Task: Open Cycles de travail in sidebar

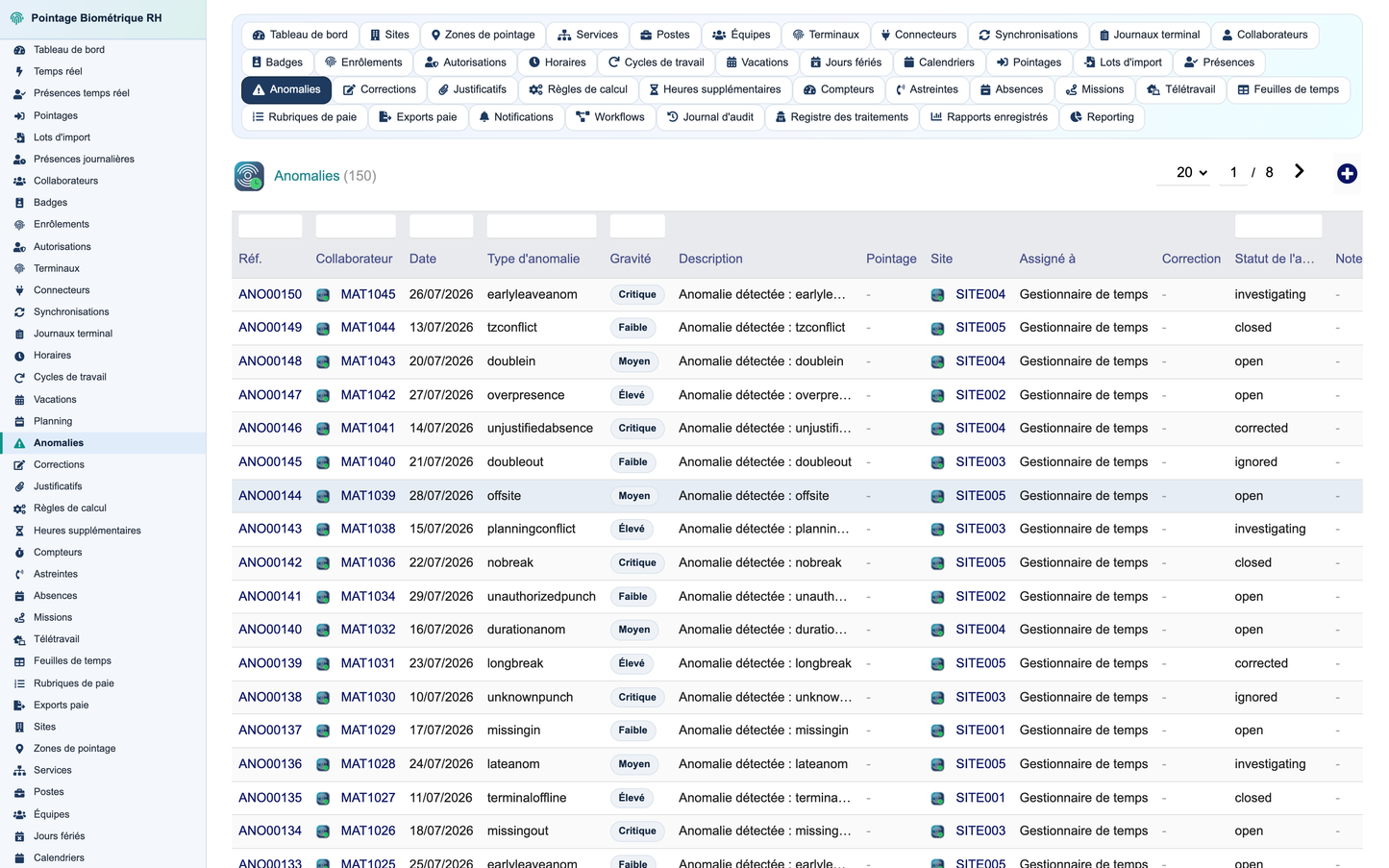Action: pyautogui.click(x=70, y=377)
